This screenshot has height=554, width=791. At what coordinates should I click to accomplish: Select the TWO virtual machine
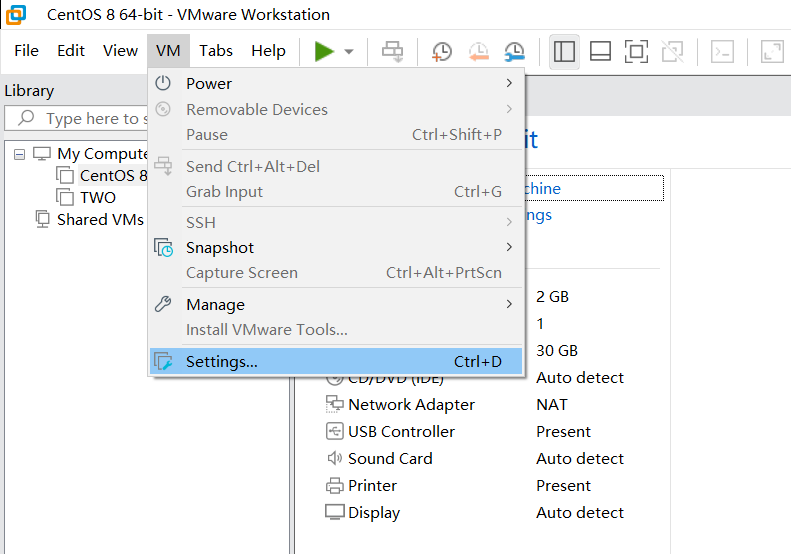[97, 197]
